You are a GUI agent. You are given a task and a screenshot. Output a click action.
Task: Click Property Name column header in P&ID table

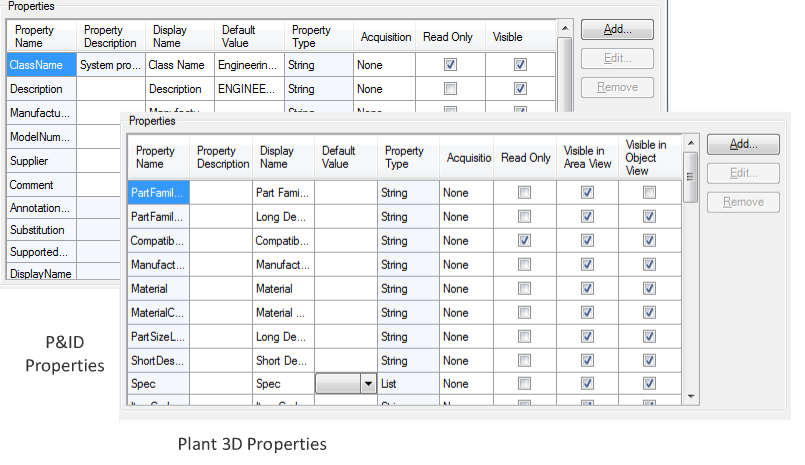[x=42, y=36]
